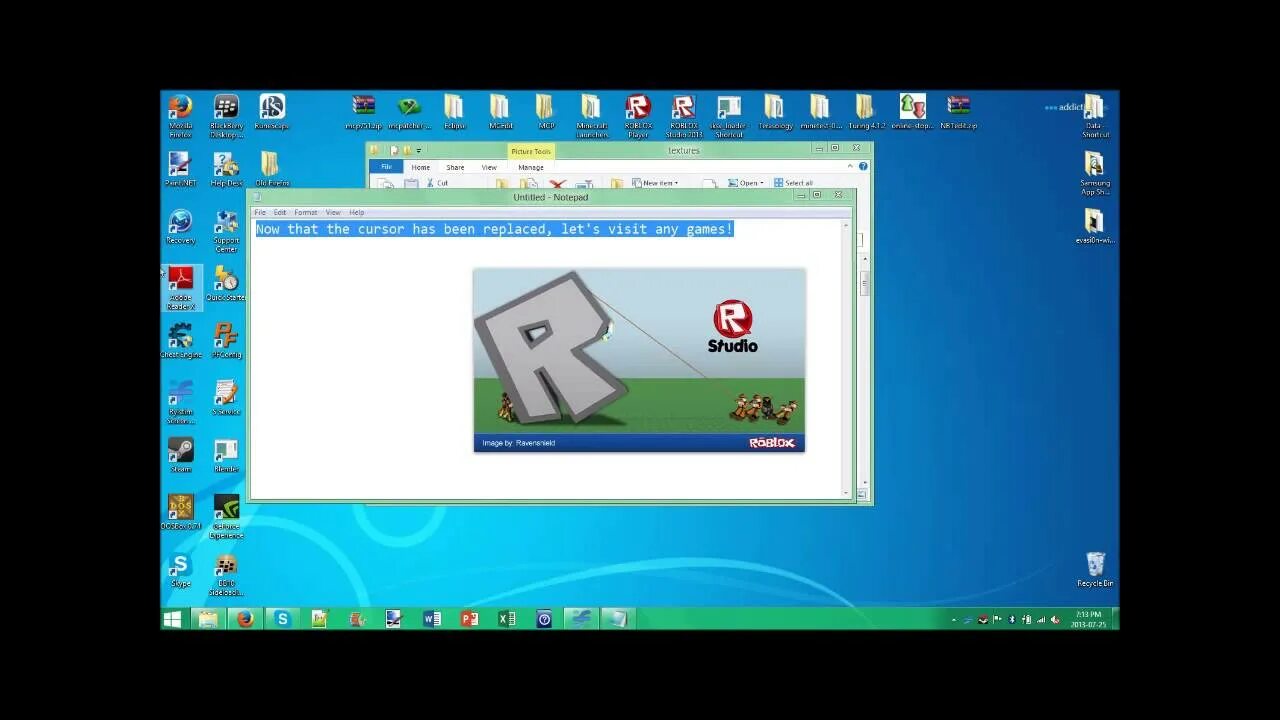Open the Help Desk desktop icon
The image size is (1280, 720).
[226, 169]
